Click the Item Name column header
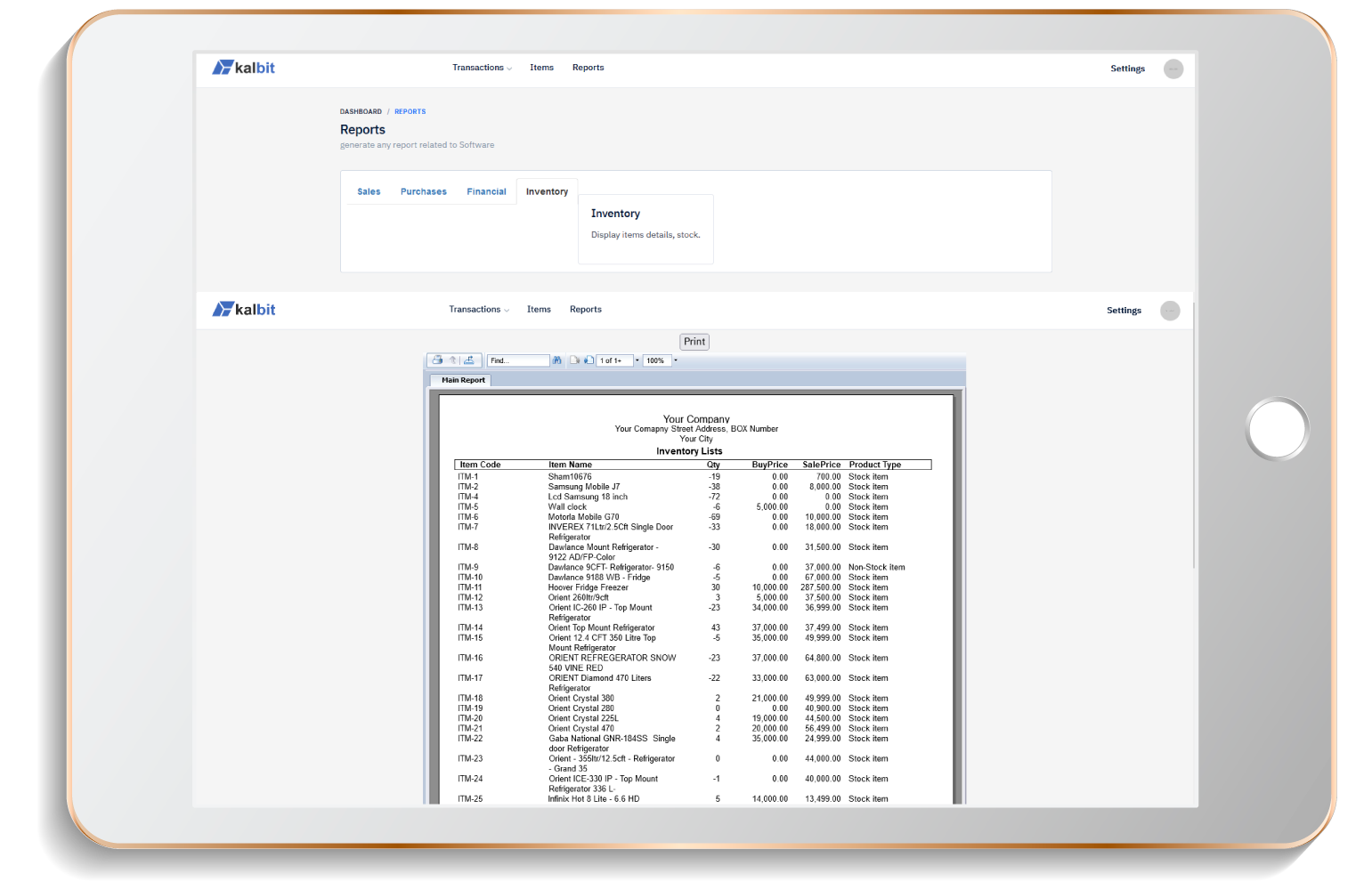Screen dimensions: 1372x890 pos(570,465)
